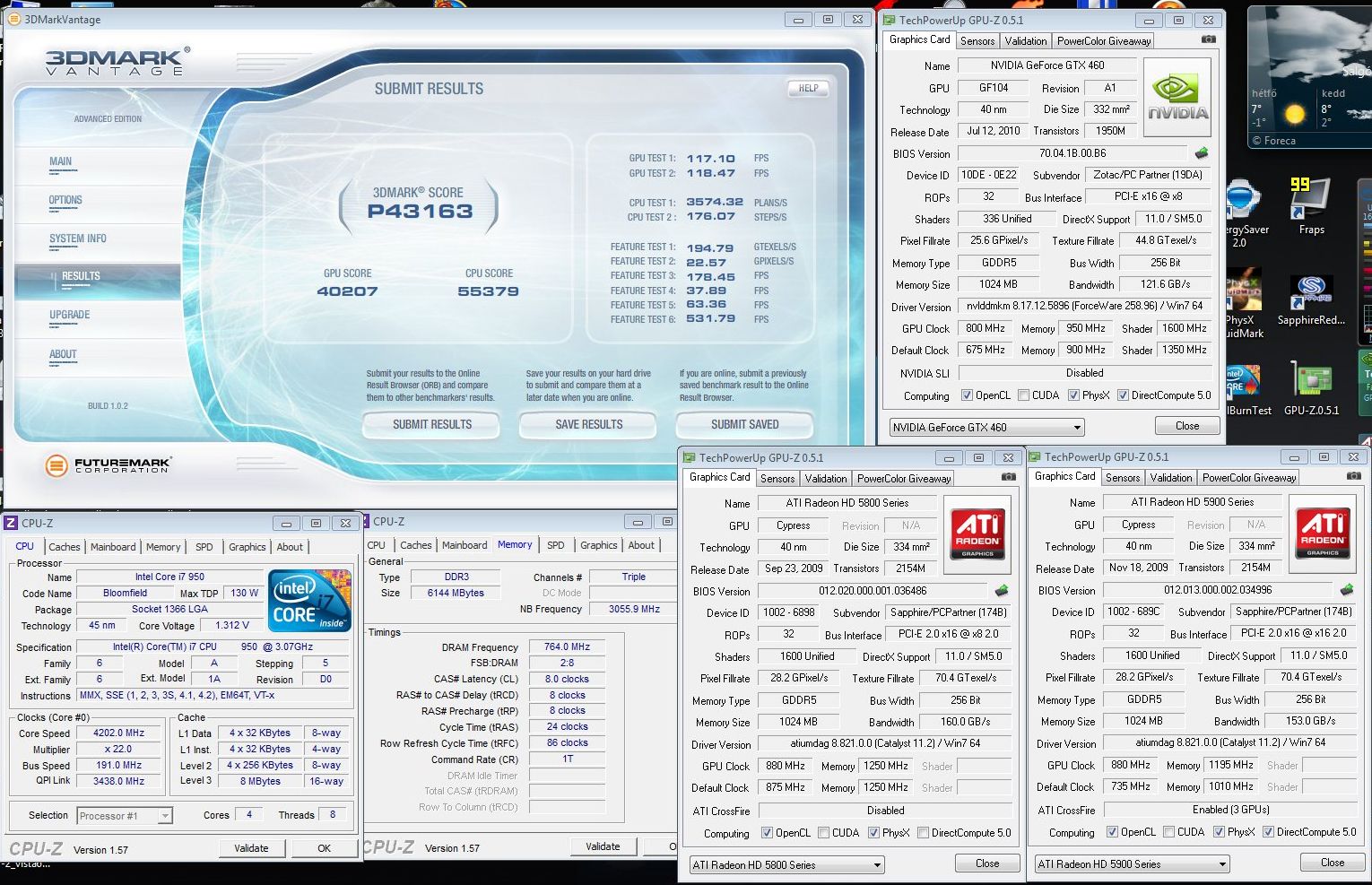The height and width of the screenshot is (885, 1372).
Task: Click the screenshot camera icon in HD 5900 GPU-Z window
Action: tap(1354, 476)
